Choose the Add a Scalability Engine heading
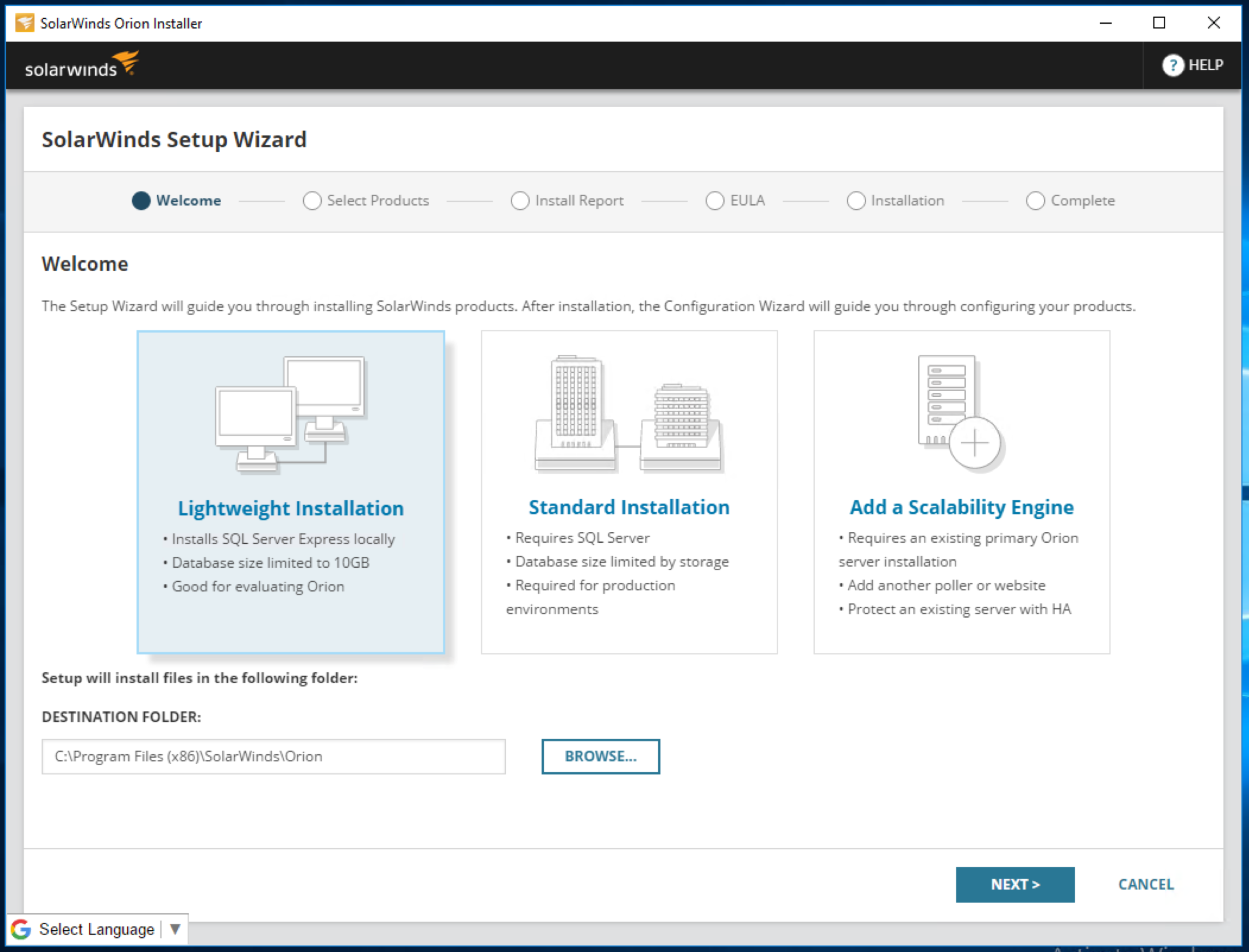The image size is (1249, 952). [961, 507]
